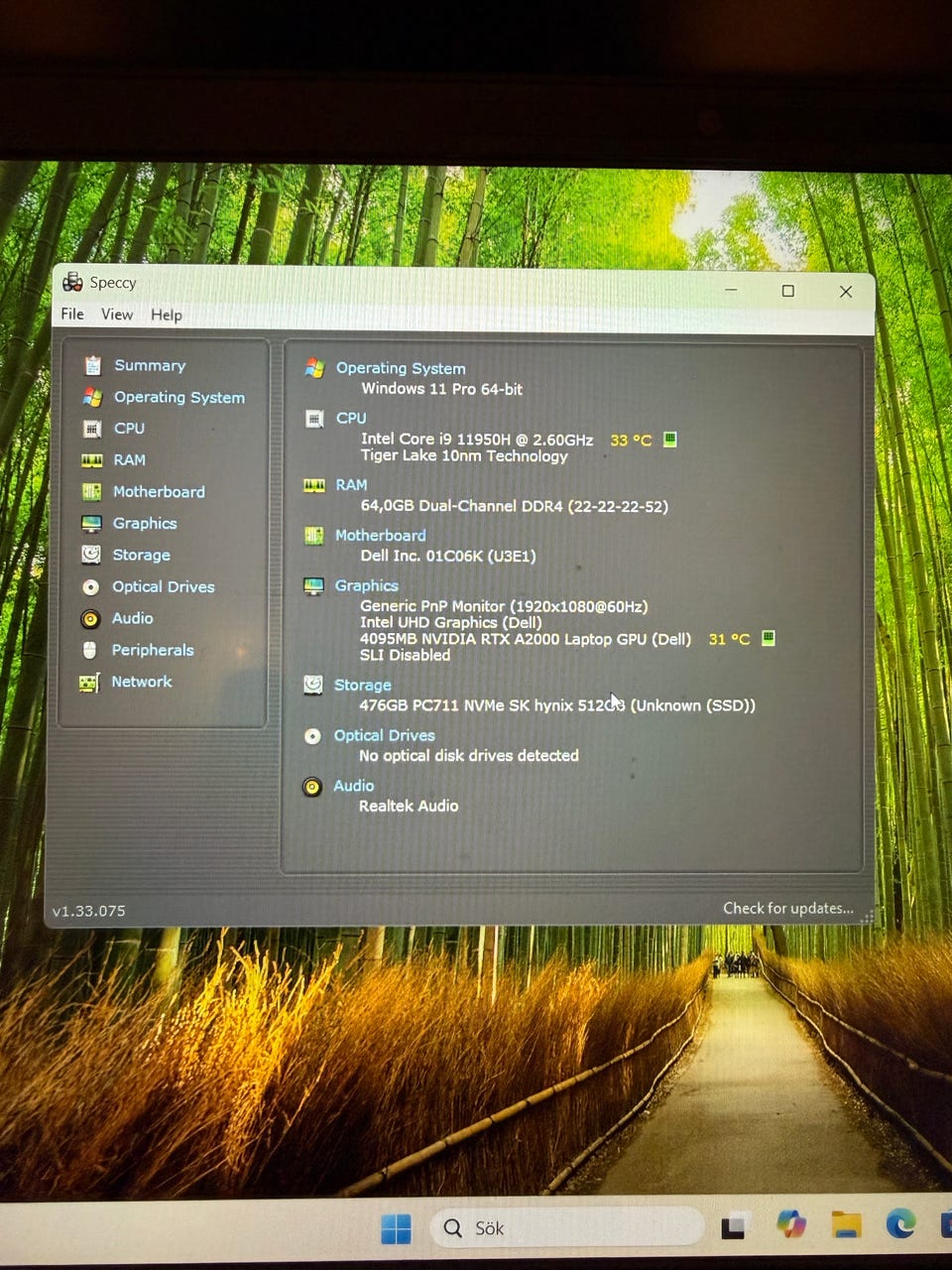Click the memory icon beside RAM heading in summary
The width and height of the screenshot is (952, 1270).
(314, 485)
